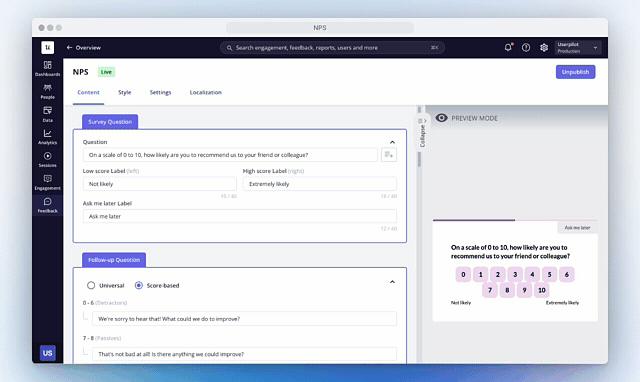The height and width of the screenshot is (382, 640).
Task: Edit the Low score Label field
Action: point(160,184)
